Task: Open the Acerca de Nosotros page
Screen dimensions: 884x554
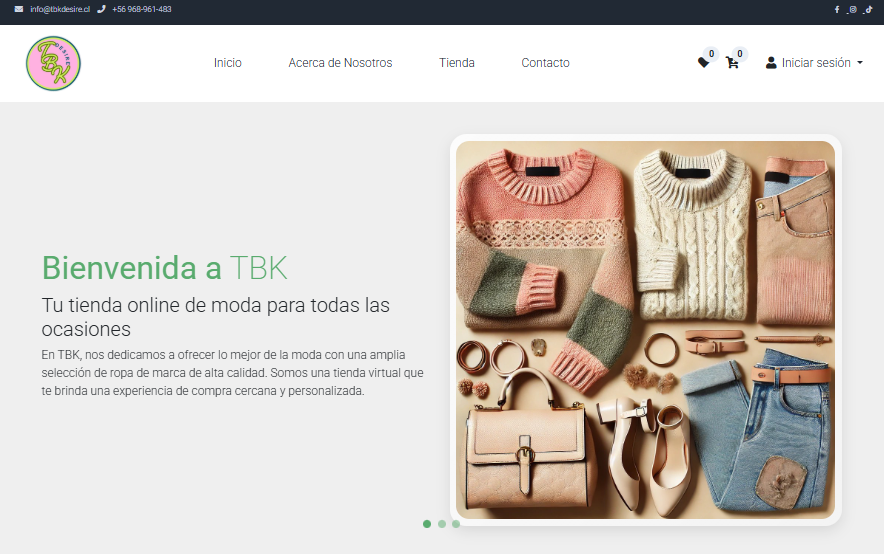Action: [x=340, y=63]
